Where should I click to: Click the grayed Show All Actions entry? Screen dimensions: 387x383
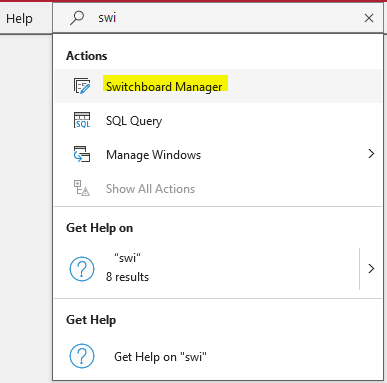coord(218,189)
